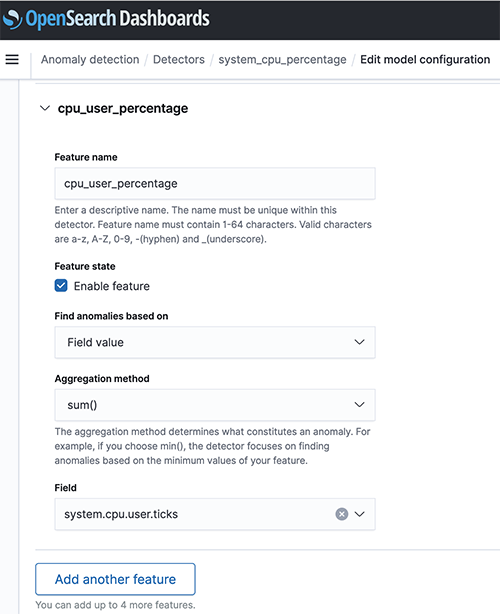The width and height of the screenshot is (500, 614).
Task: Click the cpu_user_percentage section title
Action: [x=123, y=108]
